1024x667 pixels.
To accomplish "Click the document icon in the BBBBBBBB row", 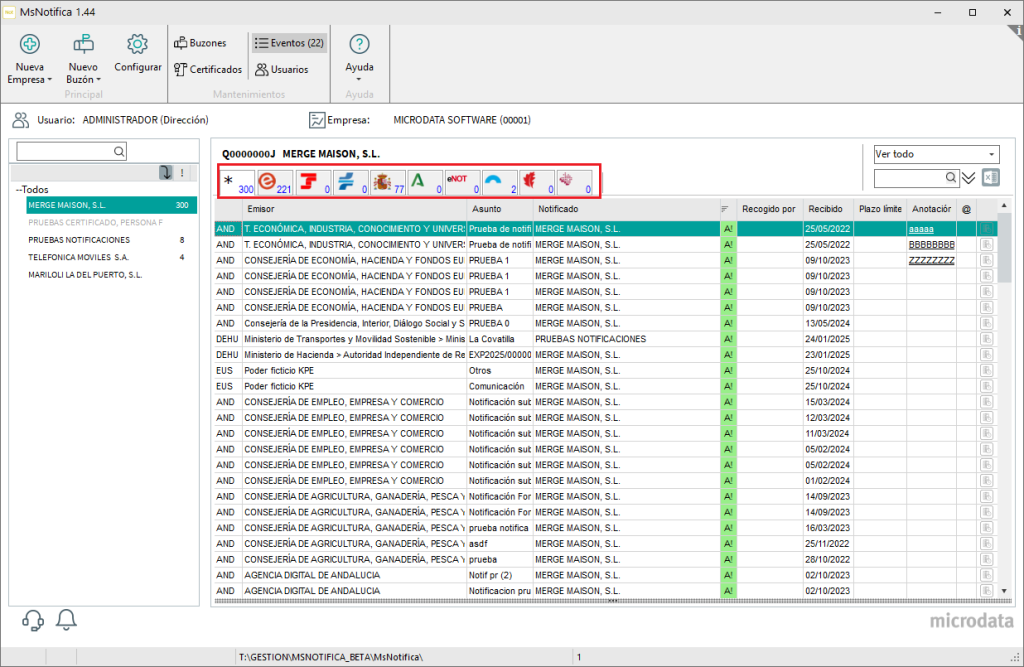I will pyautogui.click(x=986, y=244).
